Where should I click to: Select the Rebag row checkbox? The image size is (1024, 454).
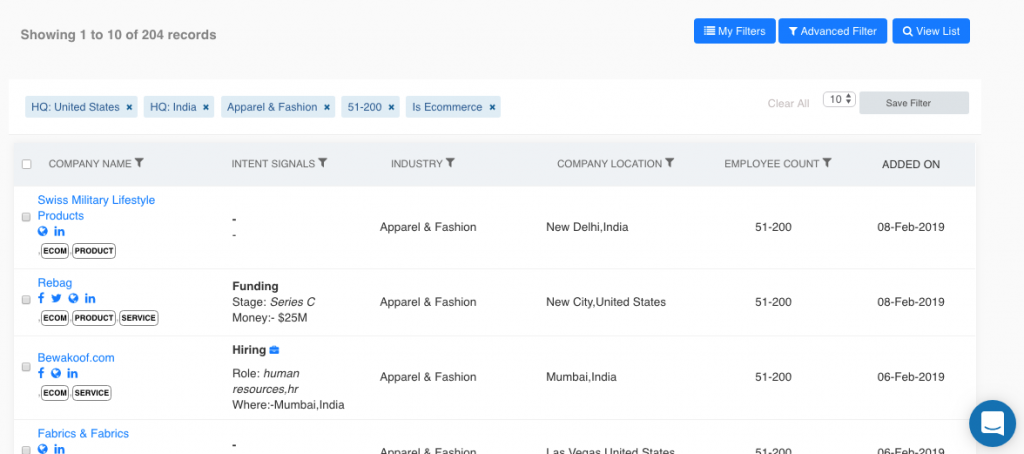[26, 300]
